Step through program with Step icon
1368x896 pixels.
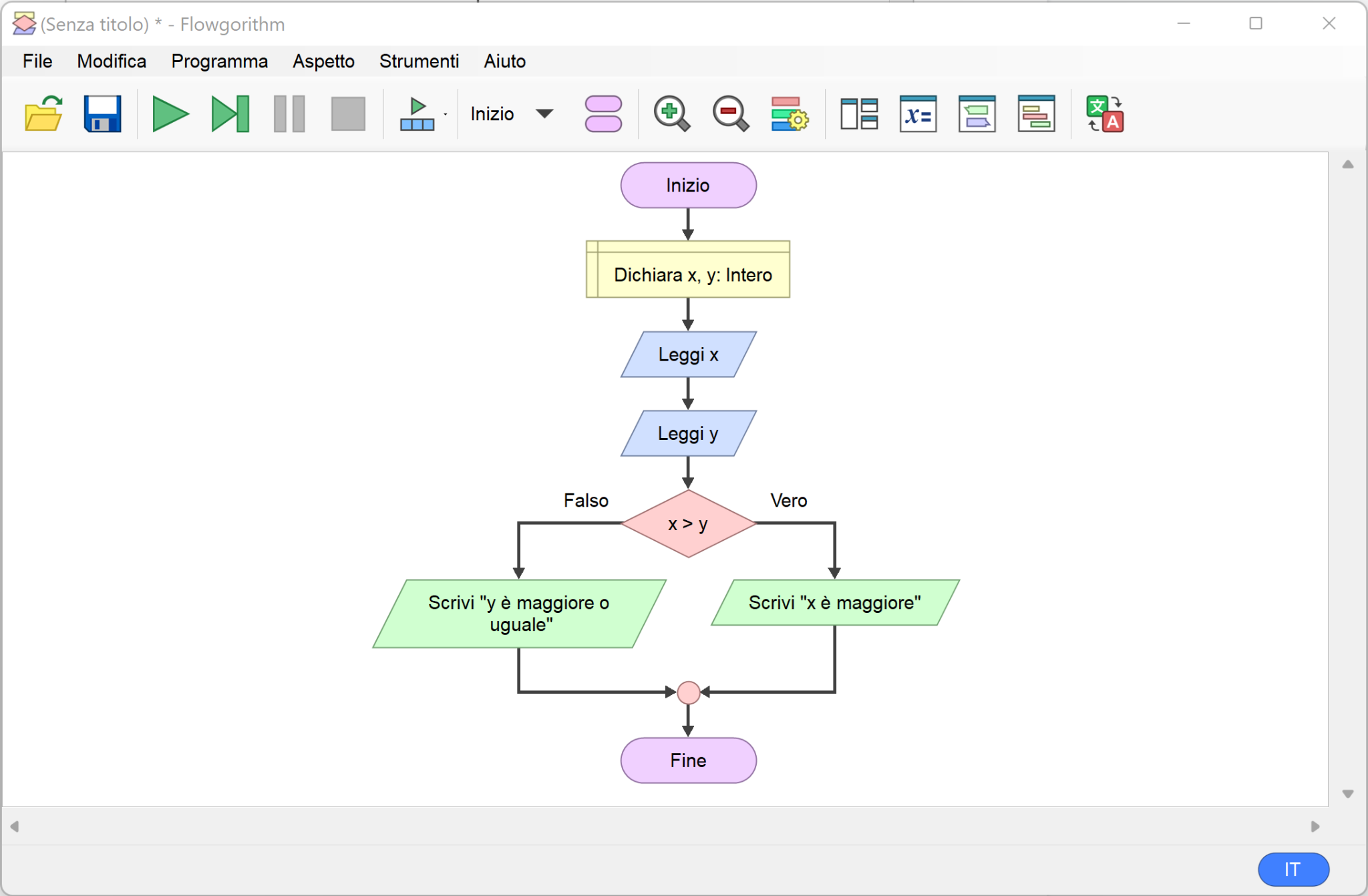[x=230, y=114]
